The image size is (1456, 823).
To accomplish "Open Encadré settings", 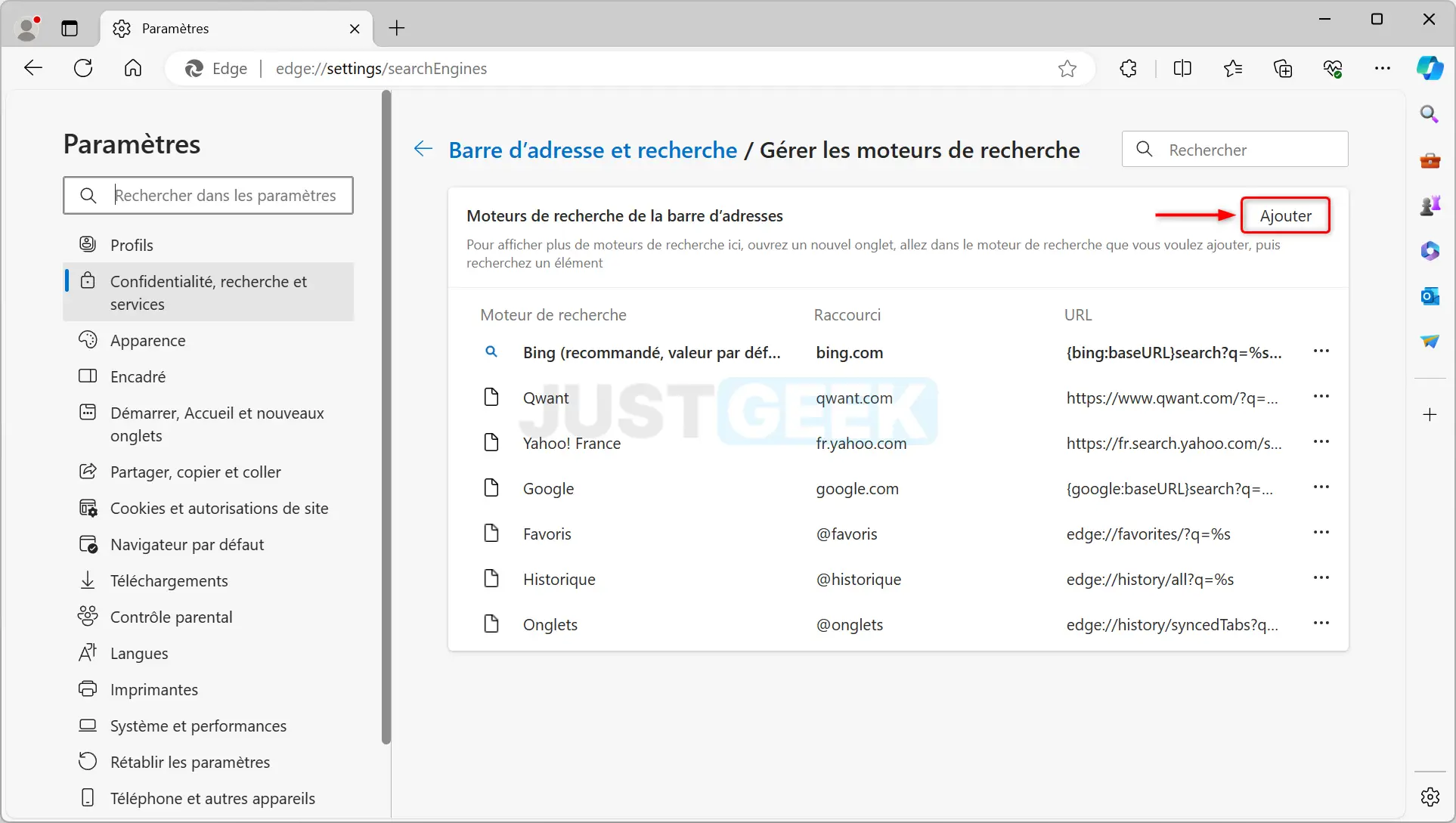I will [208, 377].
